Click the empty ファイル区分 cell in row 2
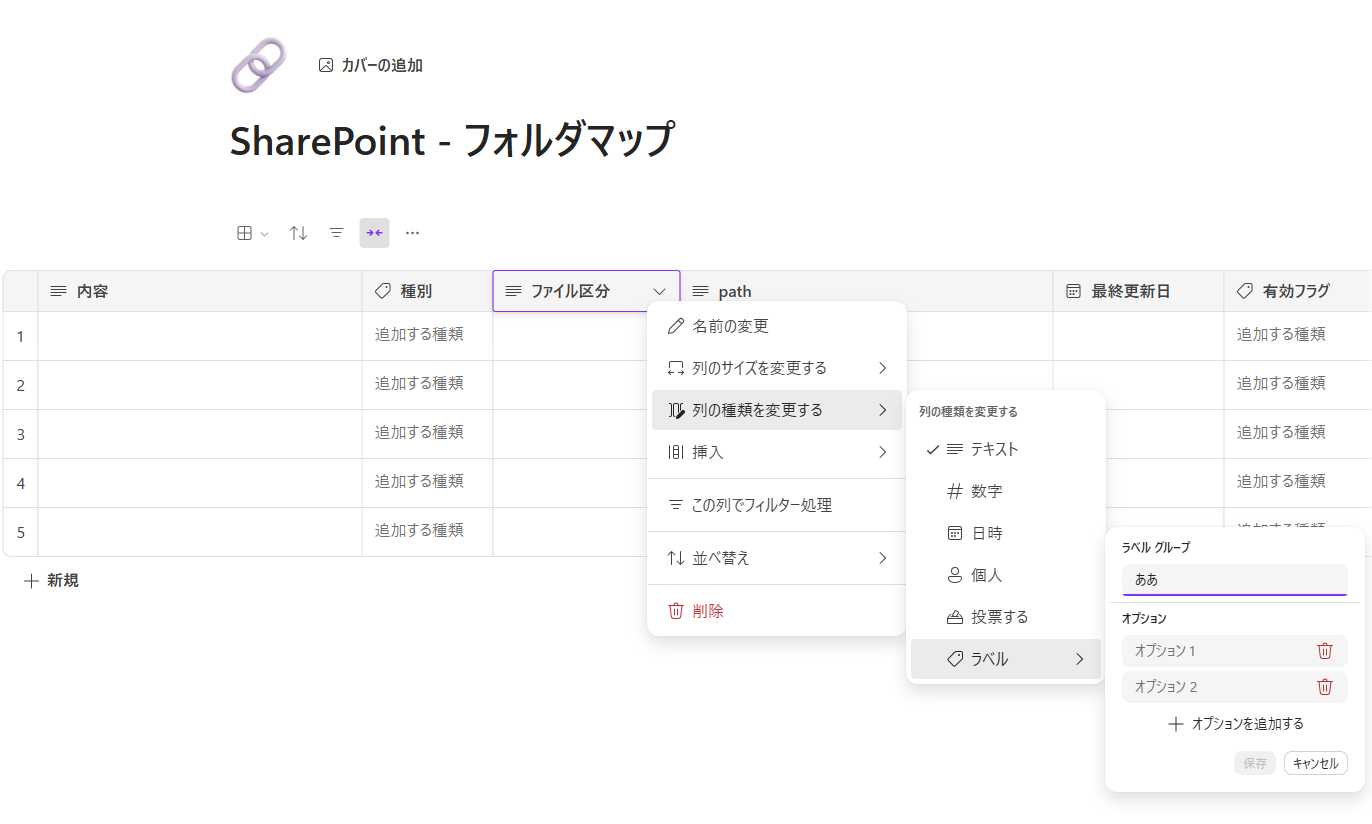This screenshot has width=1372, height=824. [x=570, y=385]
